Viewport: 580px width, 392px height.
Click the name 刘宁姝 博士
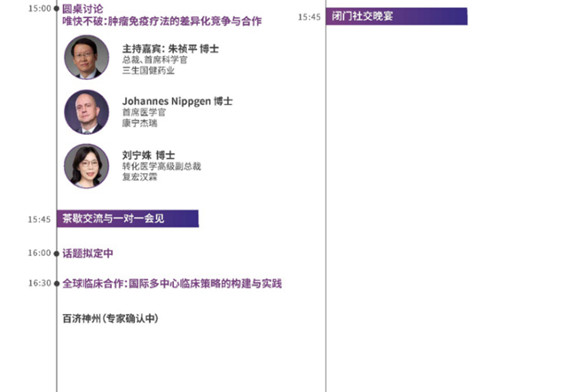pyautogui.click(x=149, y=155)
